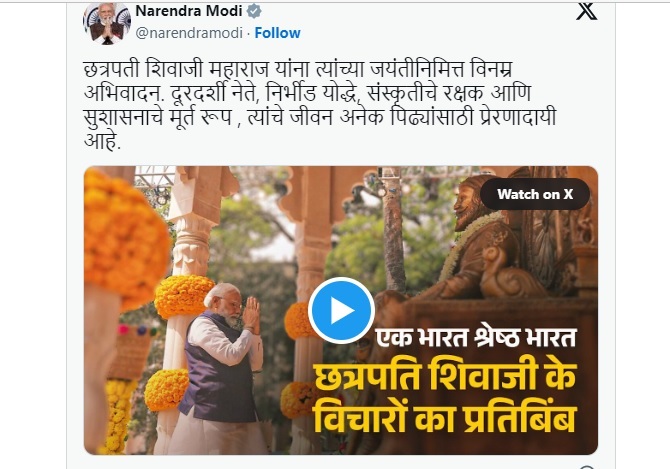This screenshot has width=670, height=469.
Task: Click the X in the 'Watch on X' label
Action: coord(568,194)
